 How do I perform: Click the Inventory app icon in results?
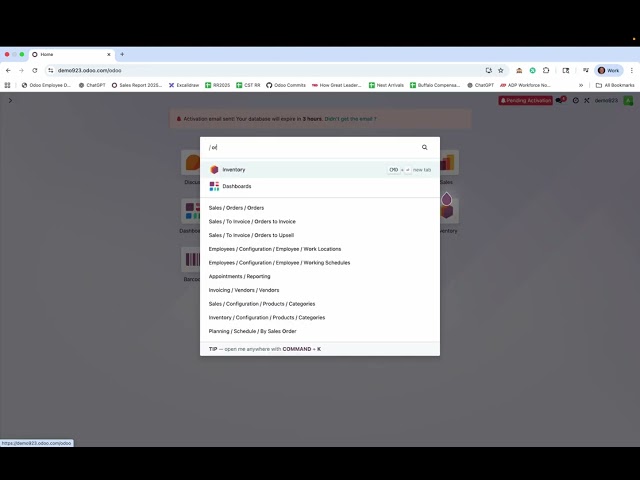pos(214,169)
